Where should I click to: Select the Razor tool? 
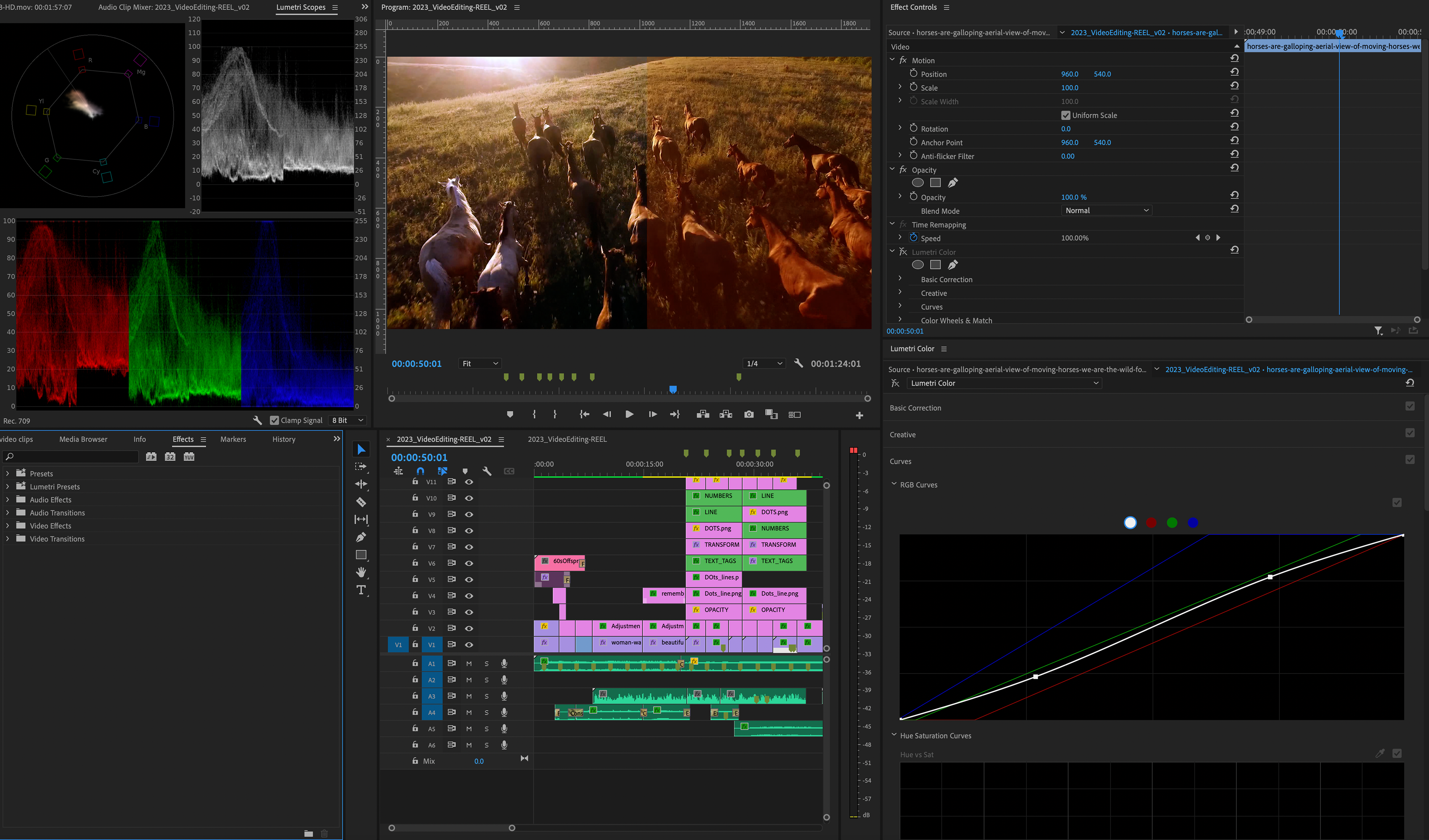pos(361,501)
